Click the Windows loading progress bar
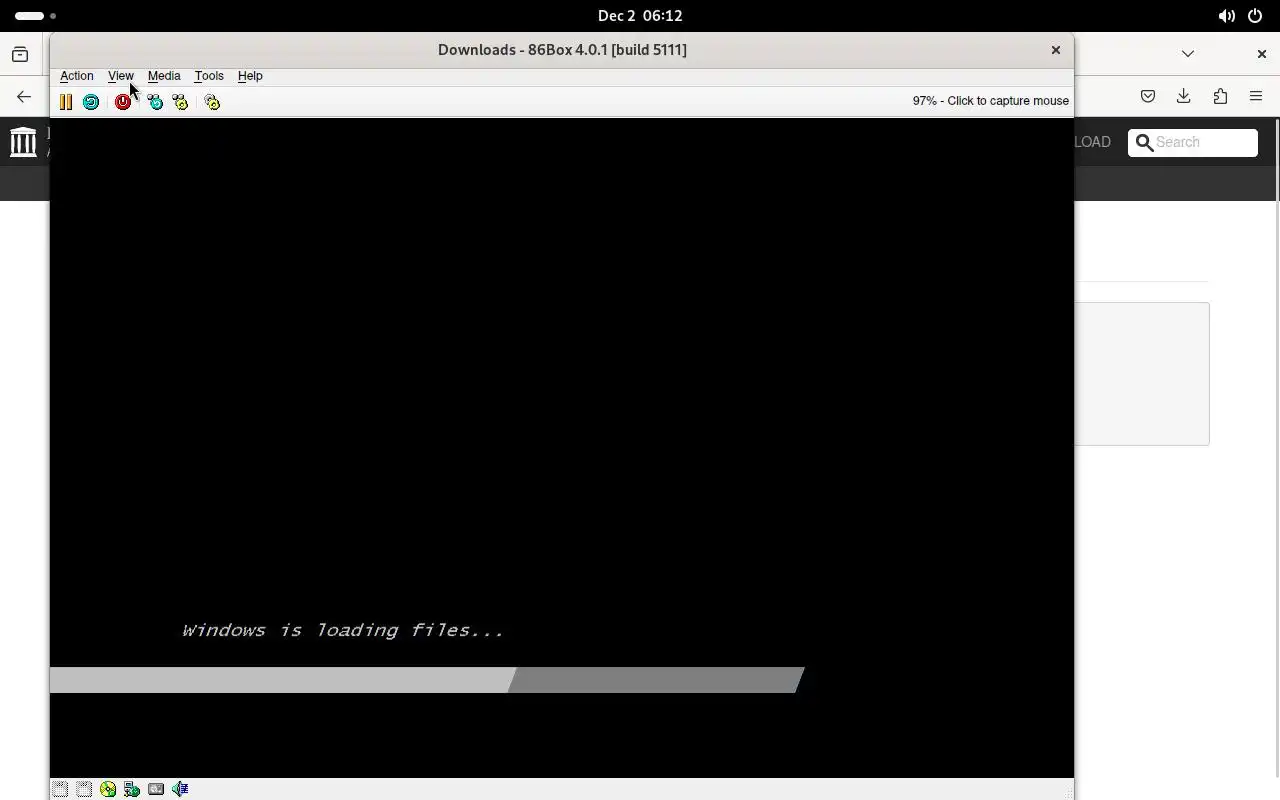 point(427,680)
